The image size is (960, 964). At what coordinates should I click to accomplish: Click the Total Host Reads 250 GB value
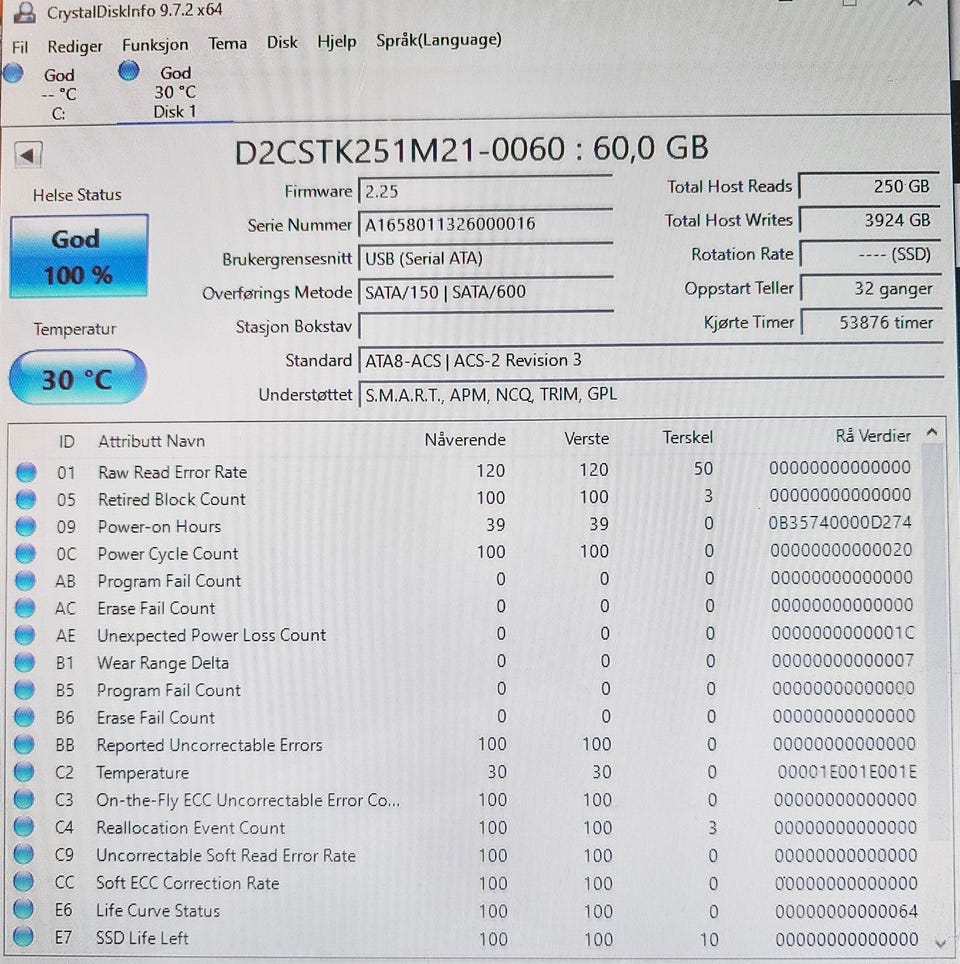pyautogui.click(x=869, y=186)
